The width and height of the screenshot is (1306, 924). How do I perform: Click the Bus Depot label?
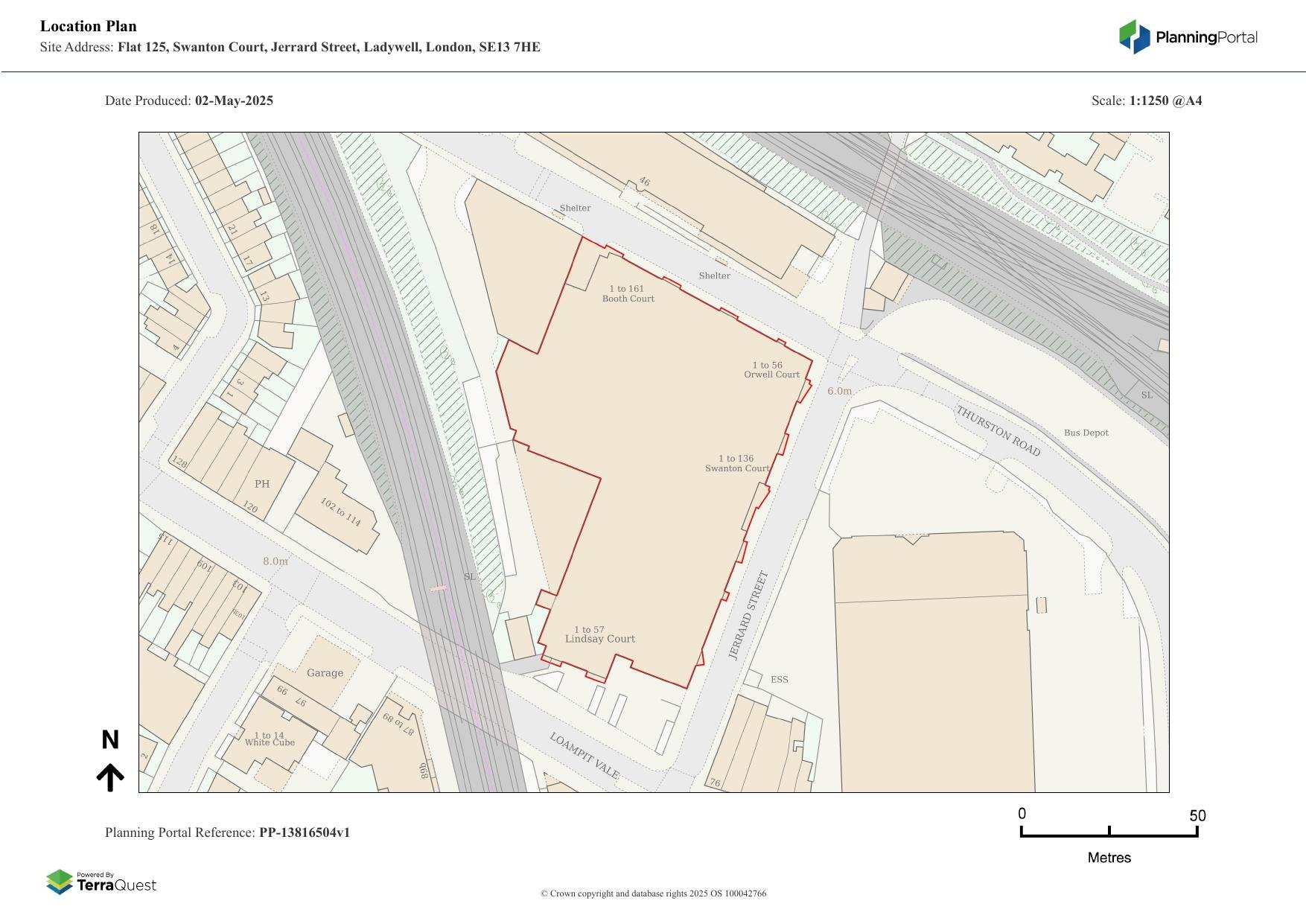tap(1086, 433)
